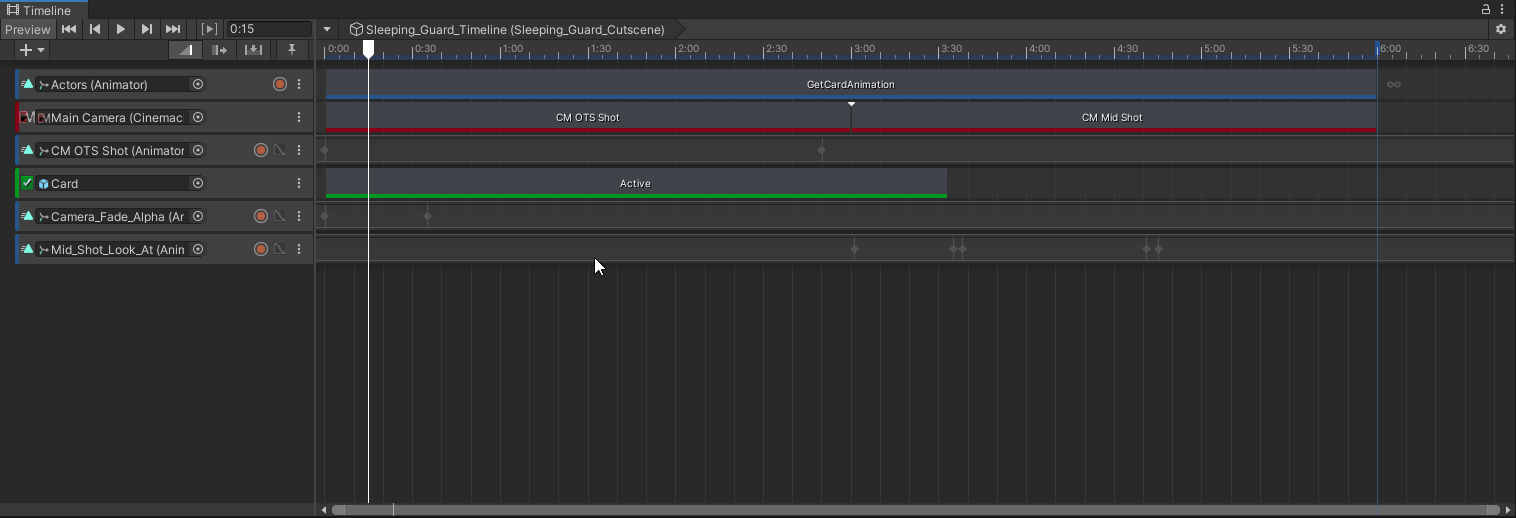The width and height of the screenshot is (1516, 518).
Task: Open the Camera_Fade_Alpha track options menu
Action: (x=299, y=216)
